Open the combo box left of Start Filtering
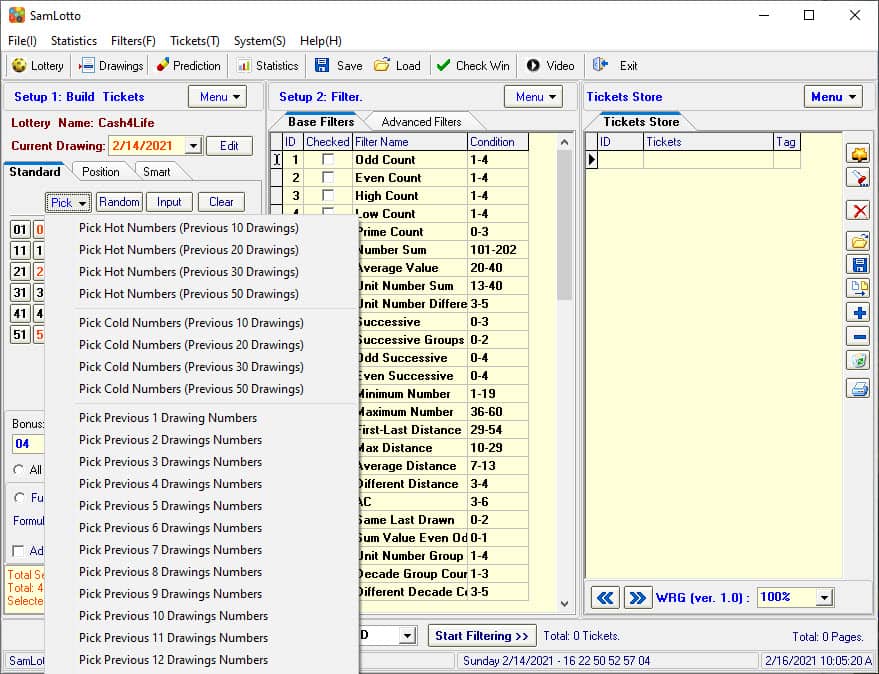 click(407, 636)
